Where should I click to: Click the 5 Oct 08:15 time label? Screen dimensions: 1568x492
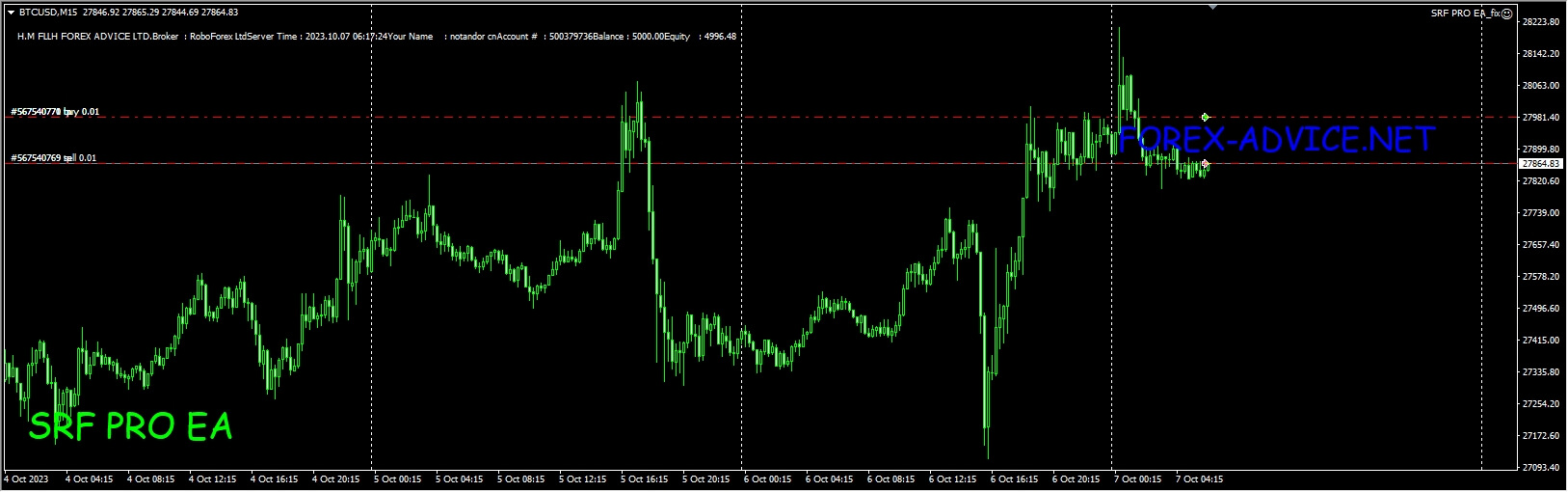tap(520, 478)
